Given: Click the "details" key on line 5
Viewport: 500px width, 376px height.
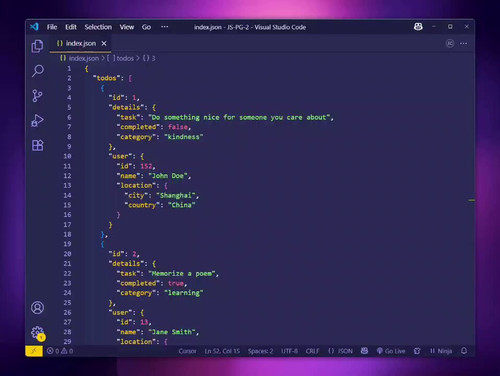Looking at the screenshot, I should (126, 107).
